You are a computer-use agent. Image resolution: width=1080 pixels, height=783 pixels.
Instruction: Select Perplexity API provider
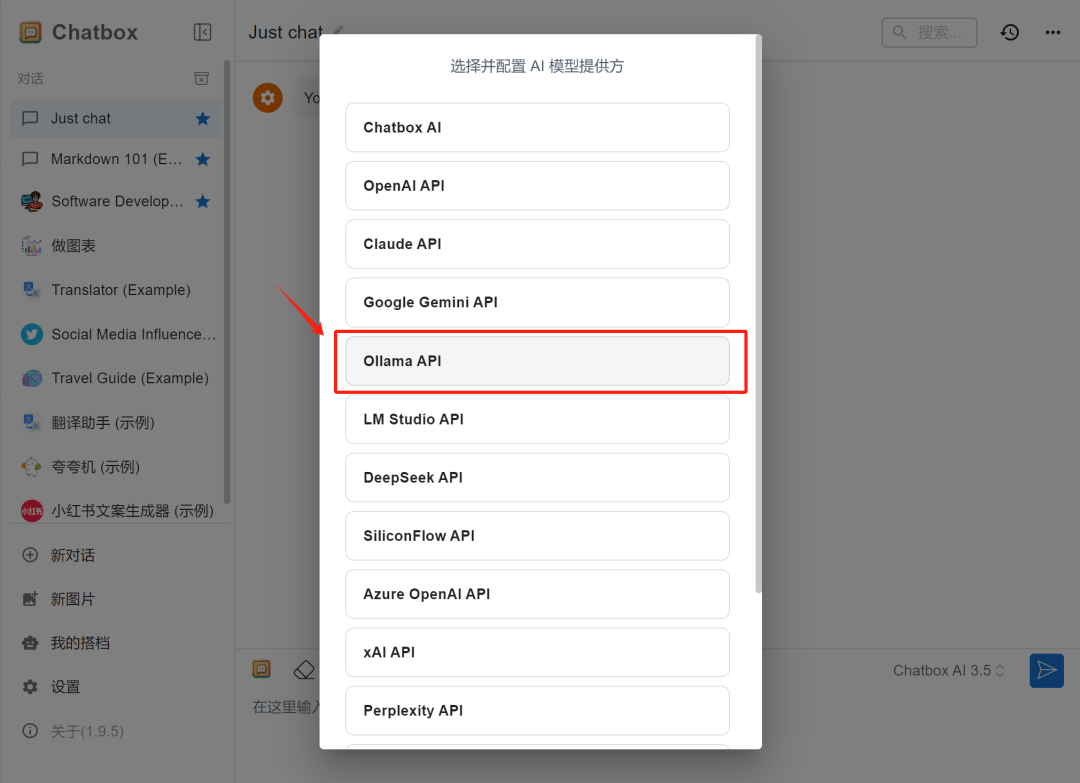pos(537,711)
